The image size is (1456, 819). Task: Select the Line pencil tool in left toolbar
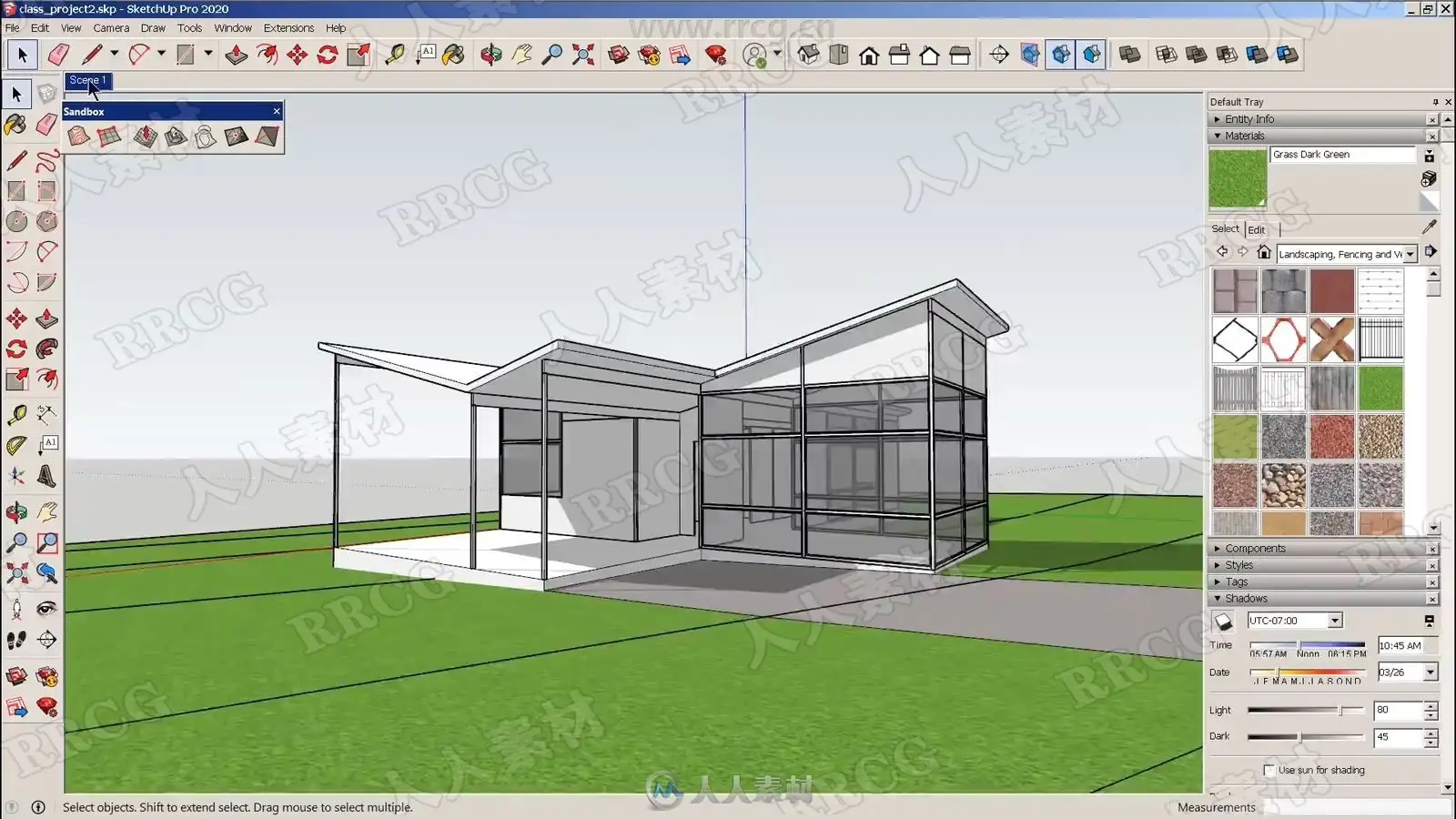[16, 161]
